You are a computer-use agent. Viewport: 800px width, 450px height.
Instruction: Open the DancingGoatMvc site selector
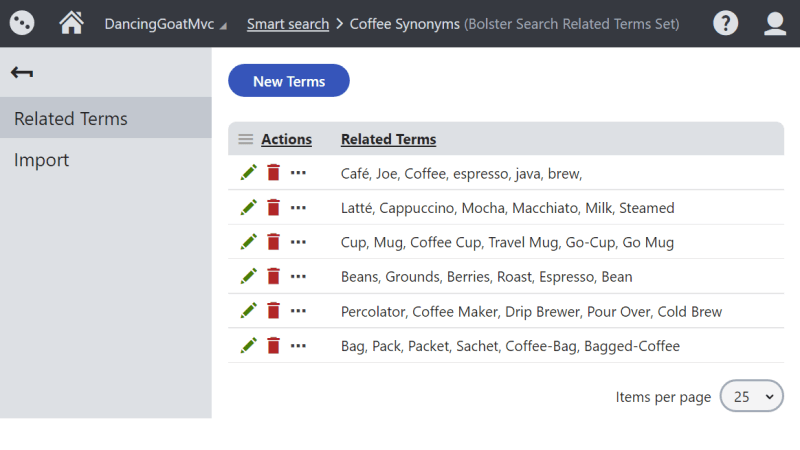click(x=165, y=24)
